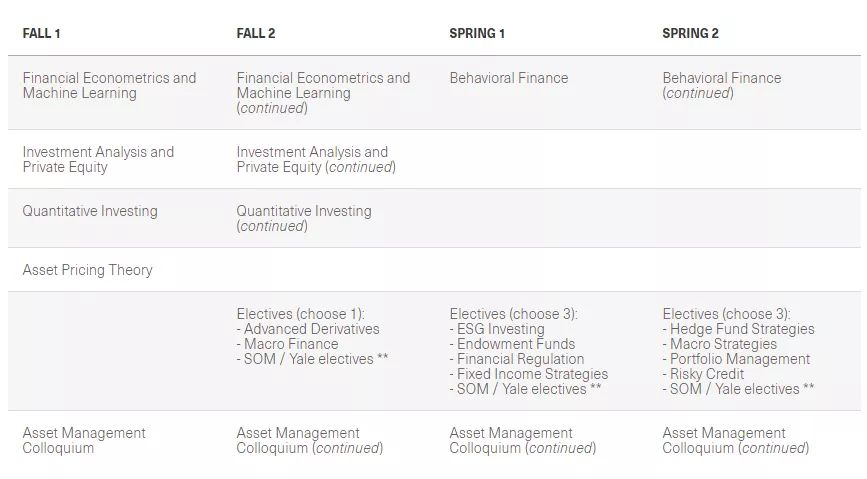Click Asset Management Colloquium in Fall 1
This screenshot has width=867, height=479.
pyautogui.click(x=84, y=440)
